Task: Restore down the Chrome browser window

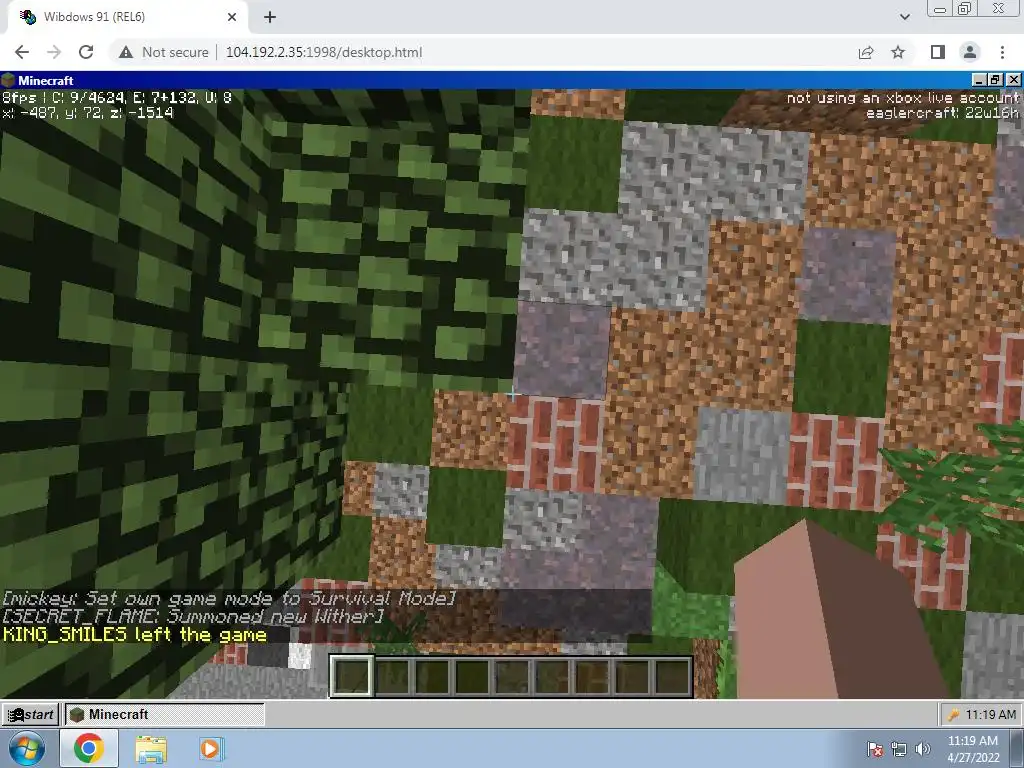Action: point(965,9)
